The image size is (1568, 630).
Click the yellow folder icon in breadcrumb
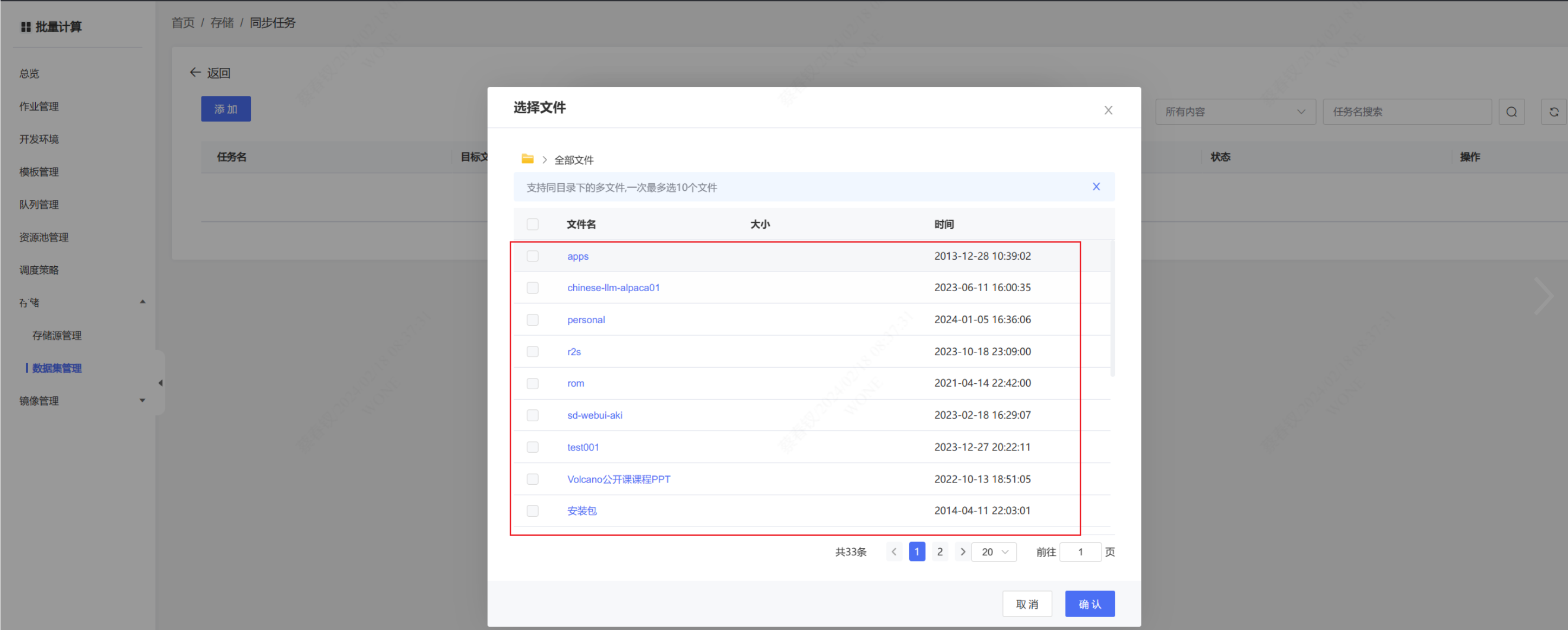point(527,159)
